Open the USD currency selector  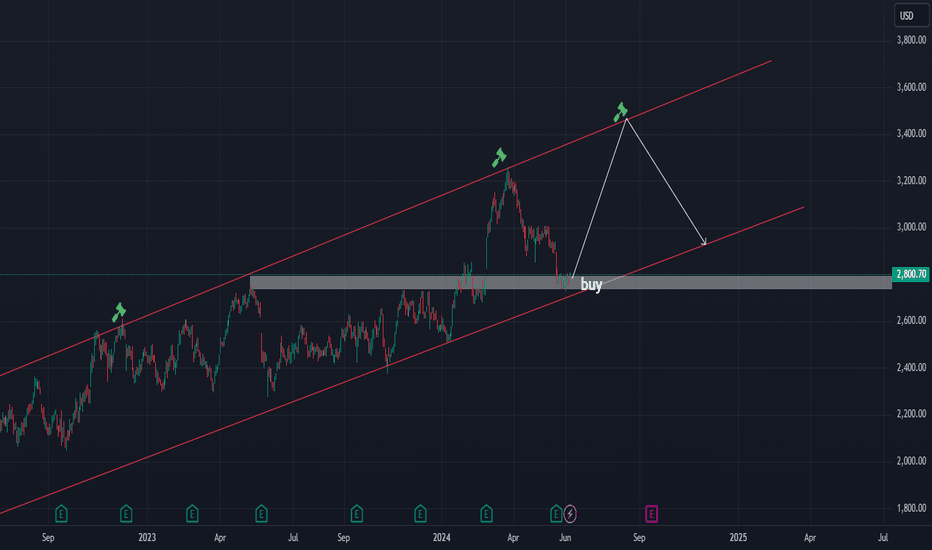click(x=911, y=15)
